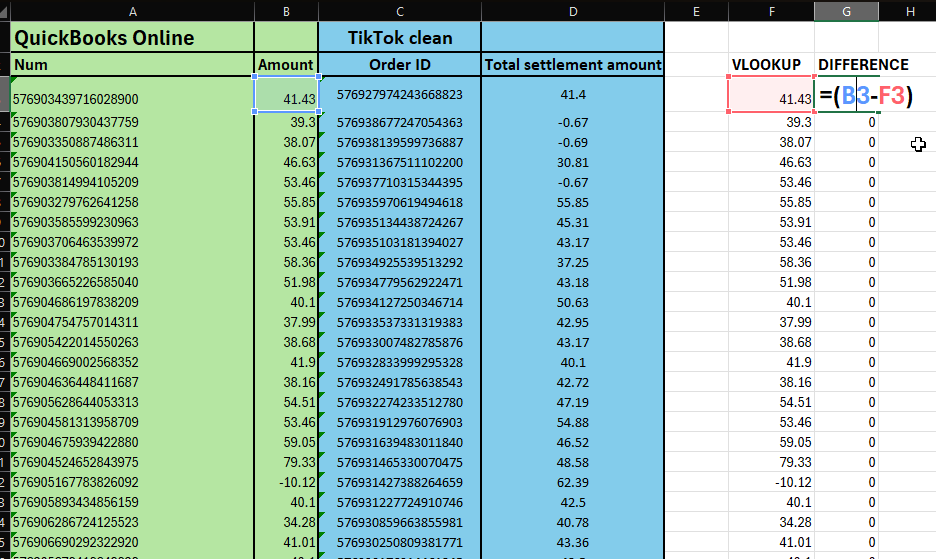Click Order ID cell 576938677247054363
The width and height of the screenshot is (936, 559).
tap(399, 122)
